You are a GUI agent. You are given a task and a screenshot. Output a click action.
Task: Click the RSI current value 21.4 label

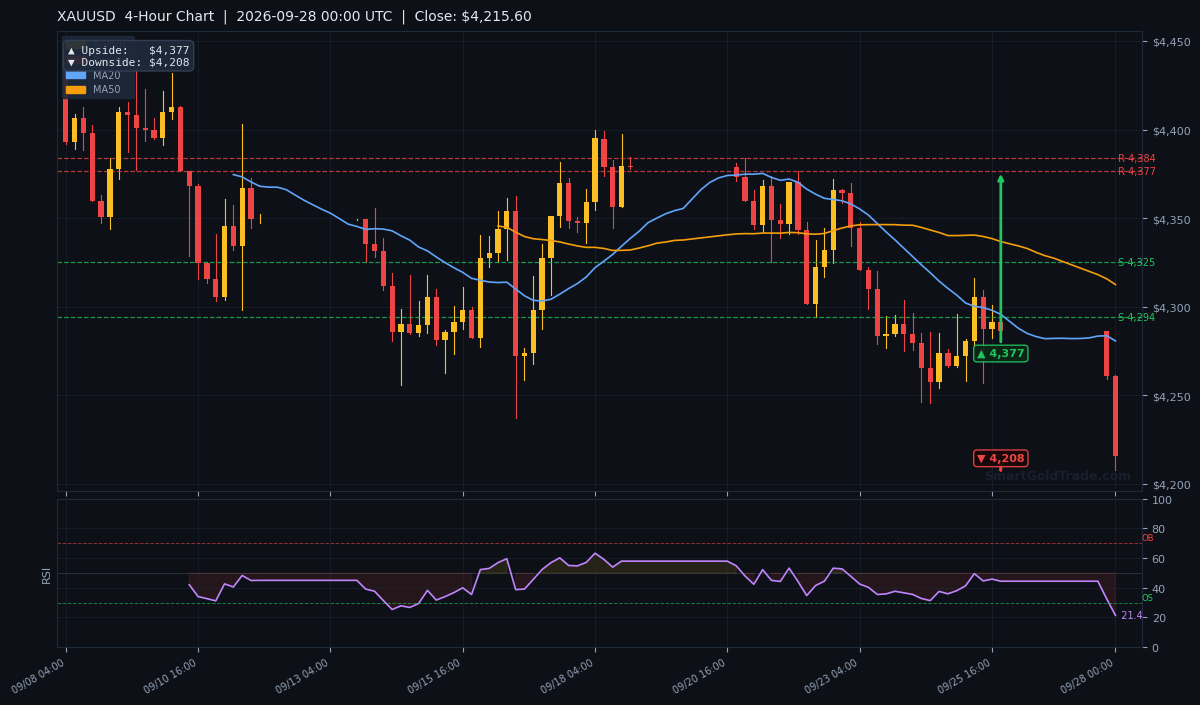1131,616
